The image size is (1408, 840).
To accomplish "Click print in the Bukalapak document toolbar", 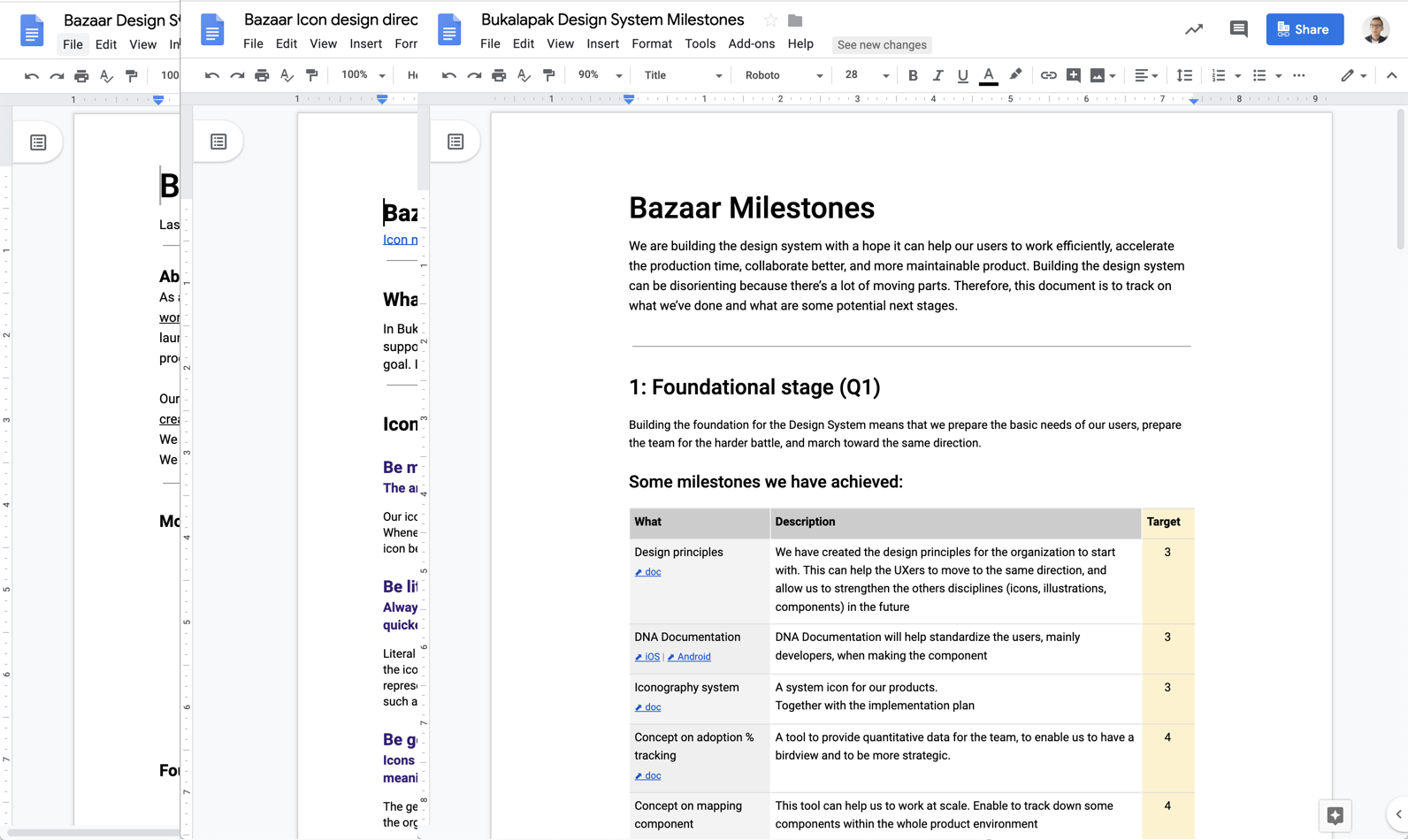I will (499, 75).
